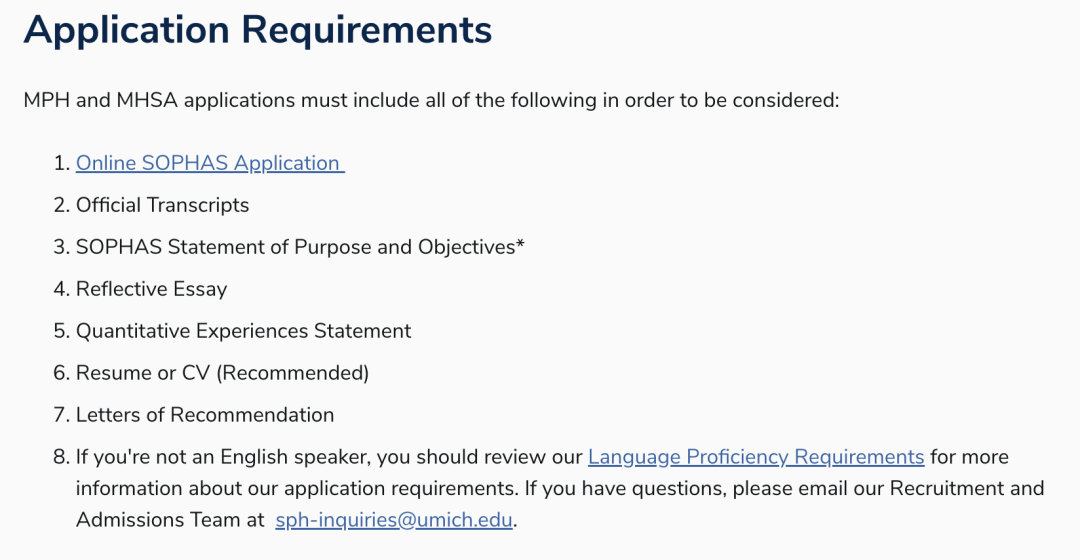Click the Application Requirements heading
Viewport: 1080px width, 560px height.
pos(258,30)
